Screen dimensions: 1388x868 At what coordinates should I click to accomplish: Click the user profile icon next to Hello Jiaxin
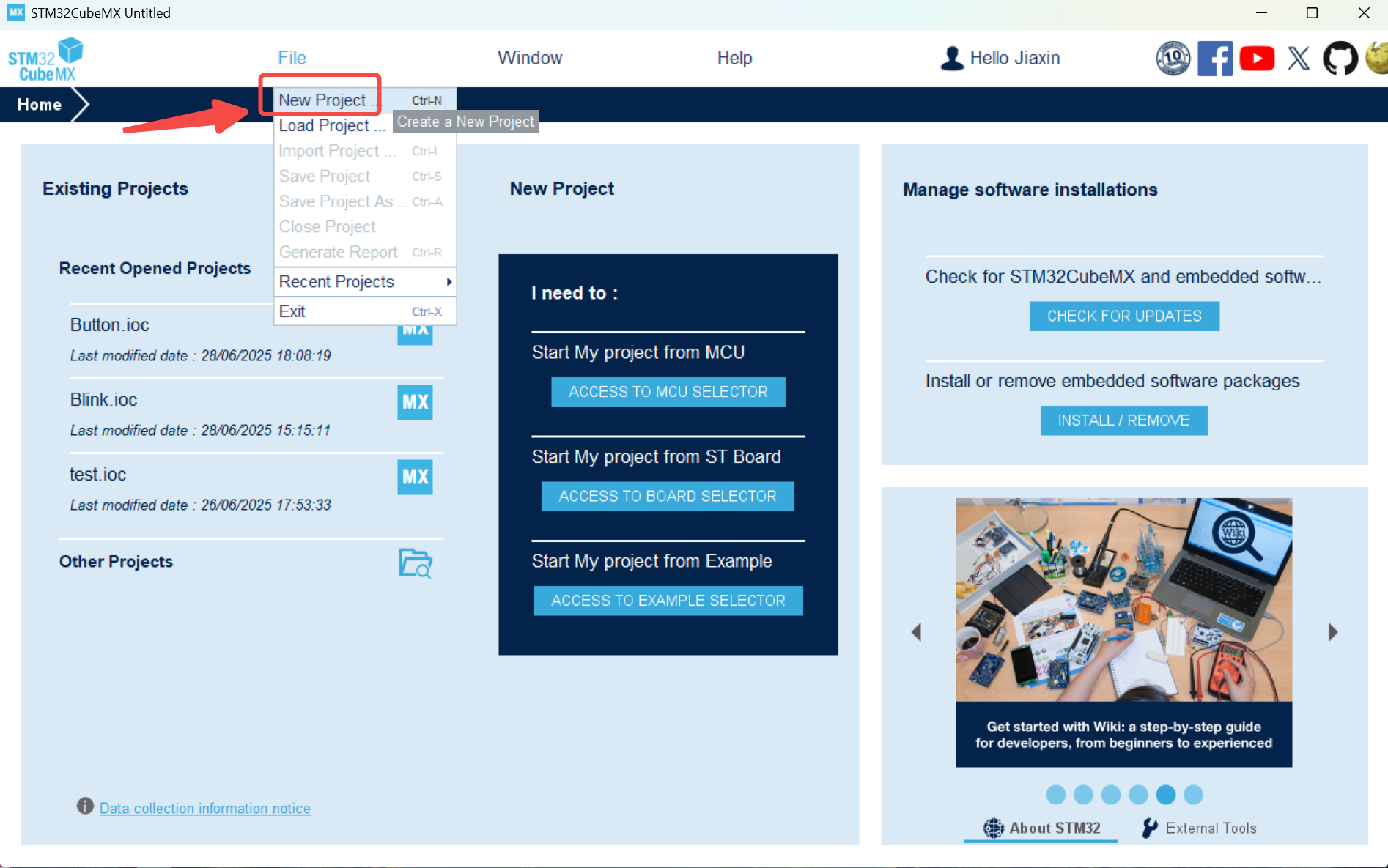pyautogui.click(x=951, y=58)
